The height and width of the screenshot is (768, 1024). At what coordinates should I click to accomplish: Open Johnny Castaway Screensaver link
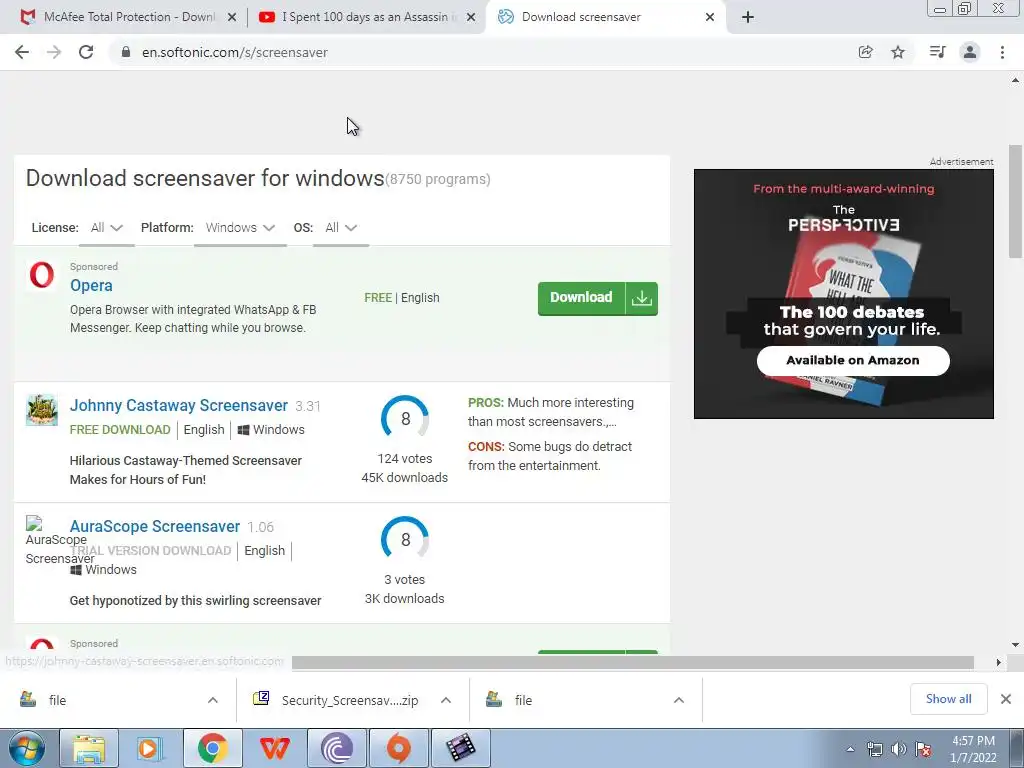179,406
